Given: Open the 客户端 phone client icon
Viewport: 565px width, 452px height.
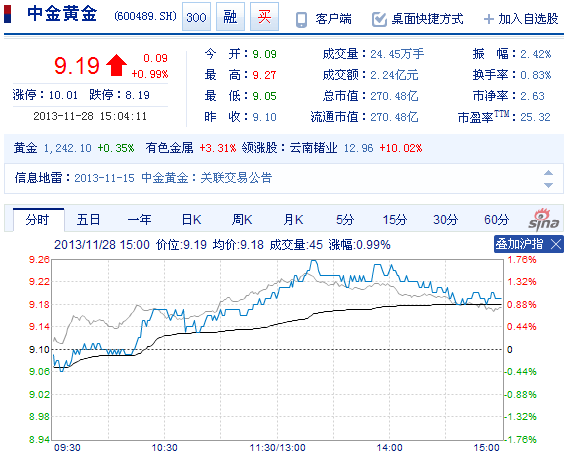Looking at the screenshot, I should pos(301,20).
